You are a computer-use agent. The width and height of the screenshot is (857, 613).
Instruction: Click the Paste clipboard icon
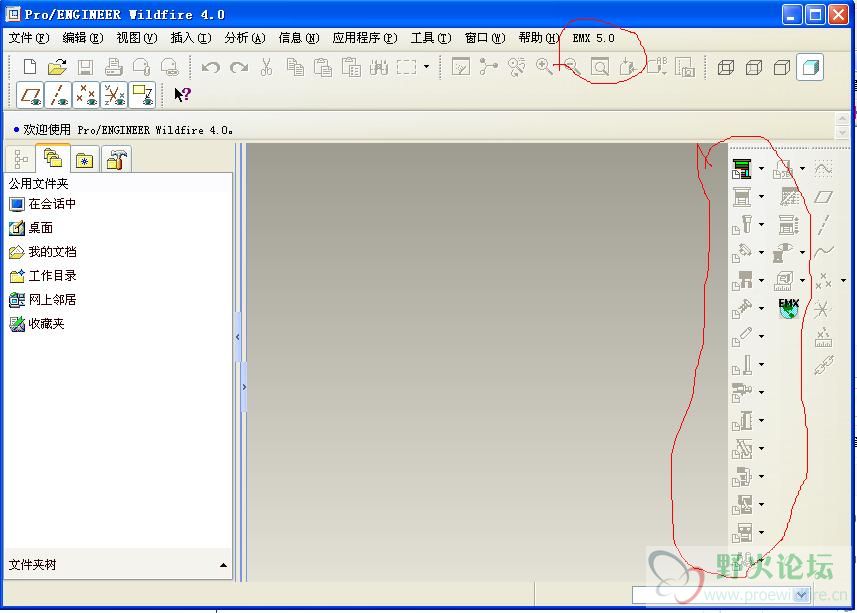323,67
